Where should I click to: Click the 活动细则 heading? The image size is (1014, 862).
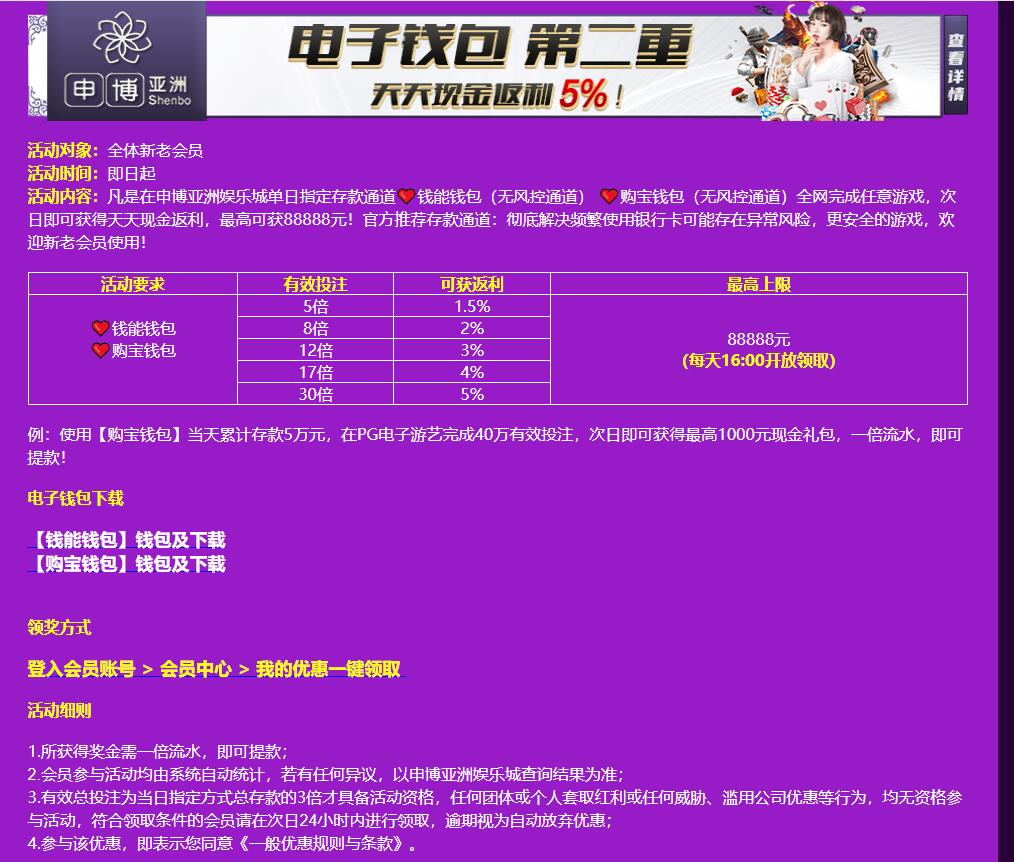pos(59,711)
